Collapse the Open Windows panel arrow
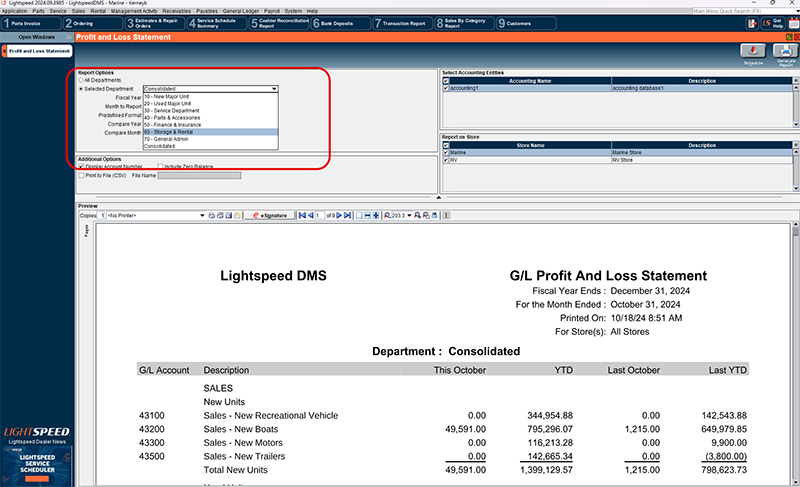Image resolution: width=800 pixels, height=487 pixels. click(x=68, y=37)
